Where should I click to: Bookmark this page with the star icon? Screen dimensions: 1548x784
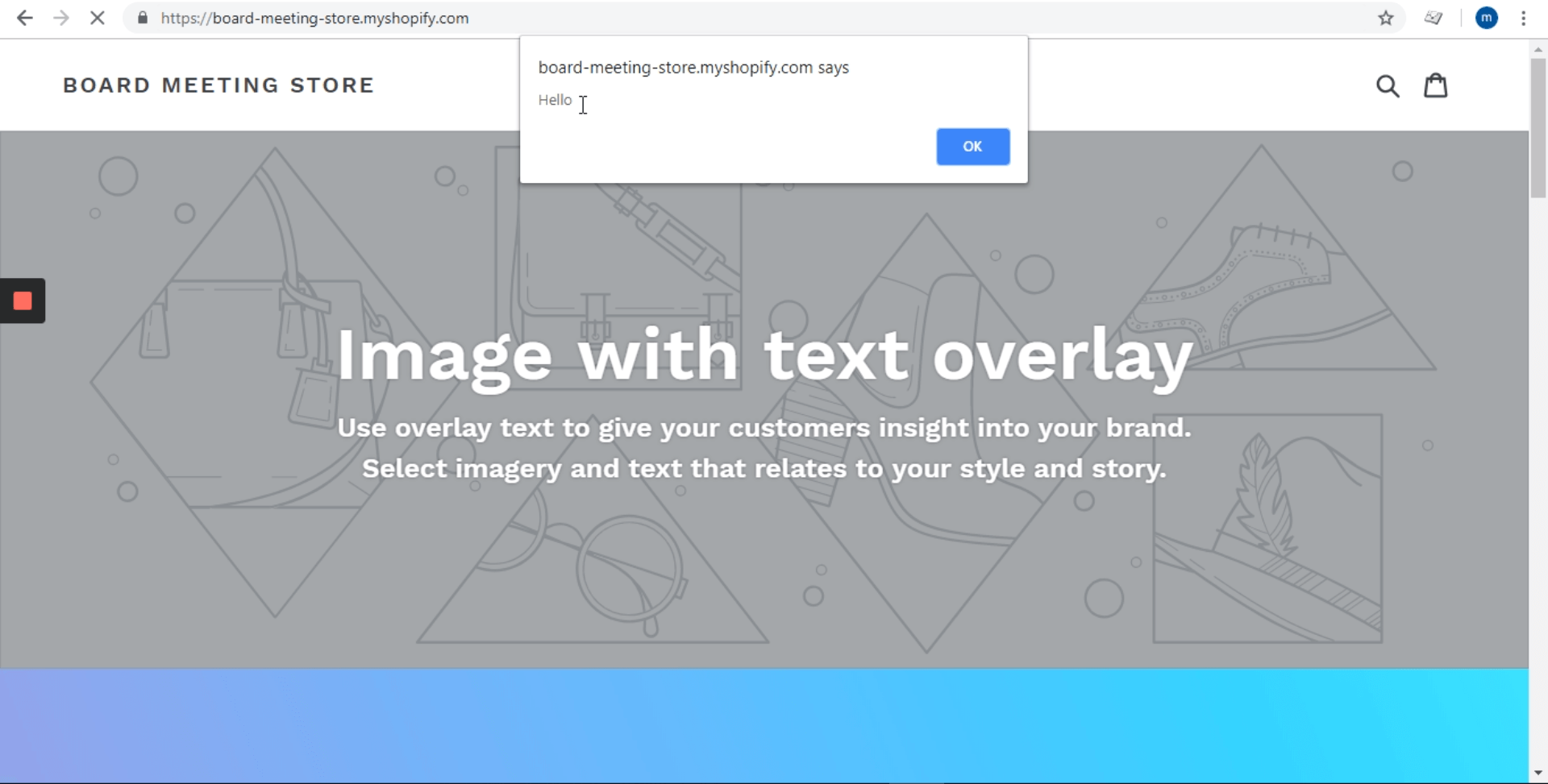tap(1385, 18)
